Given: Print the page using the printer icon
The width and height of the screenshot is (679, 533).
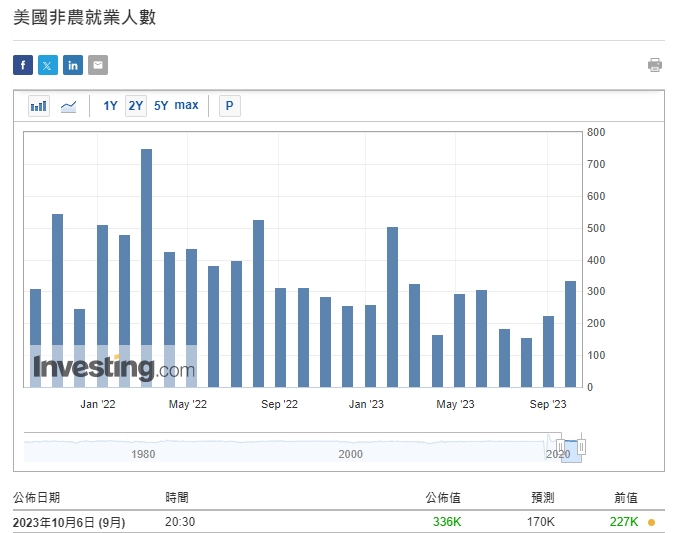Looking at the screenshot, I should click(x=655, y=65).
